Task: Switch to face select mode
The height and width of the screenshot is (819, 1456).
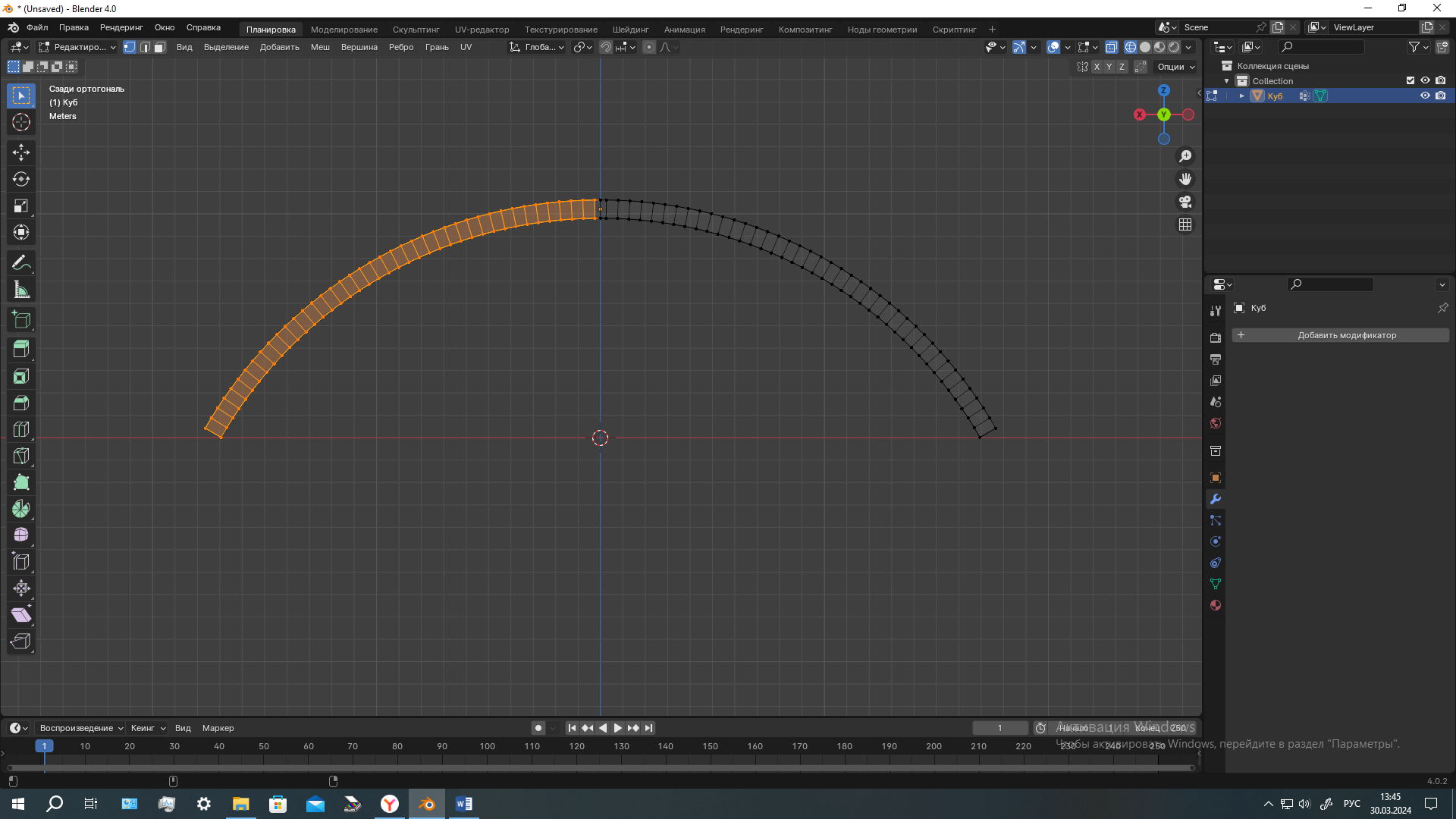Action: [160, 47]
